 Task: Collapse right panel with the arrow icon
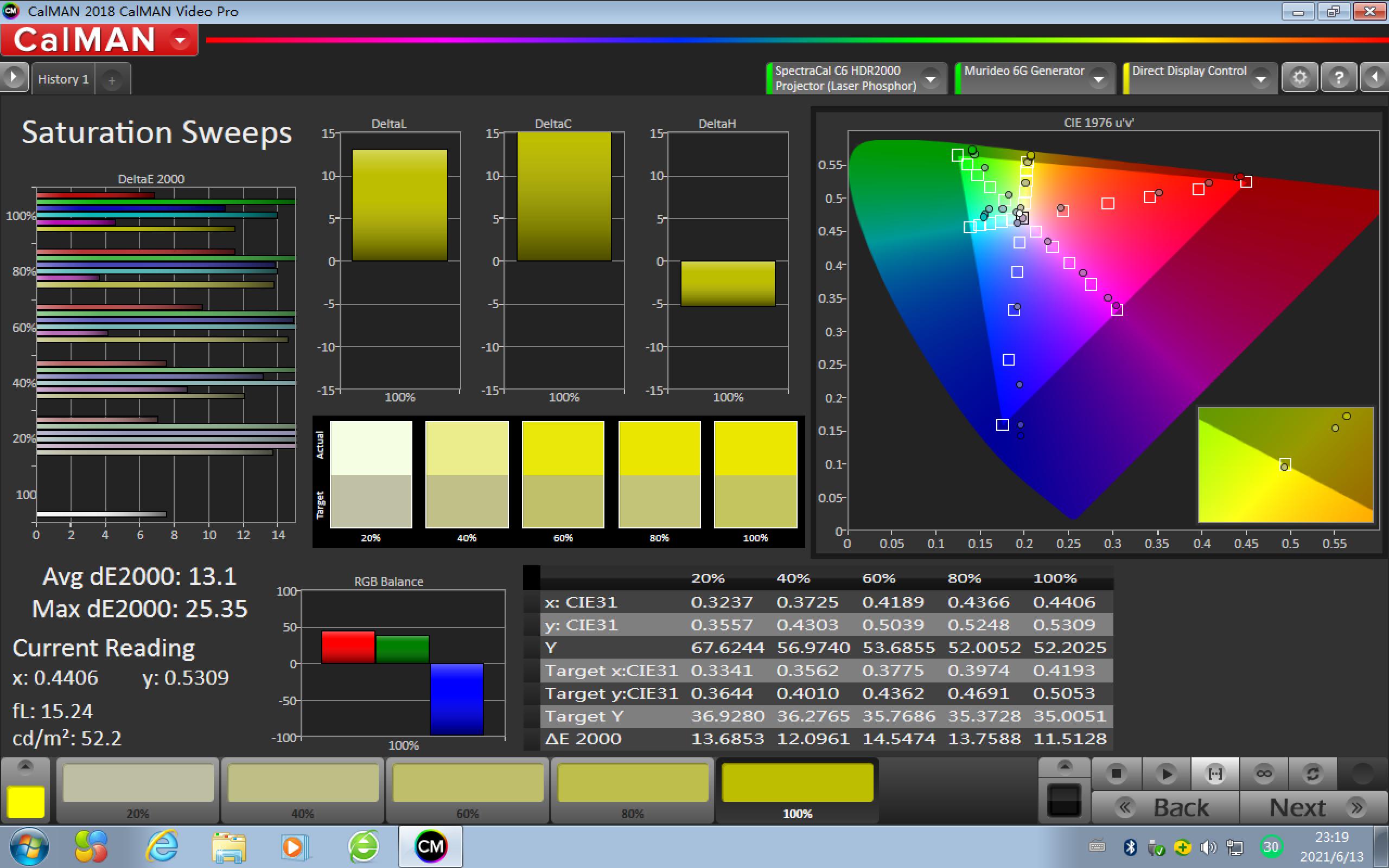tap(1375, 78)
